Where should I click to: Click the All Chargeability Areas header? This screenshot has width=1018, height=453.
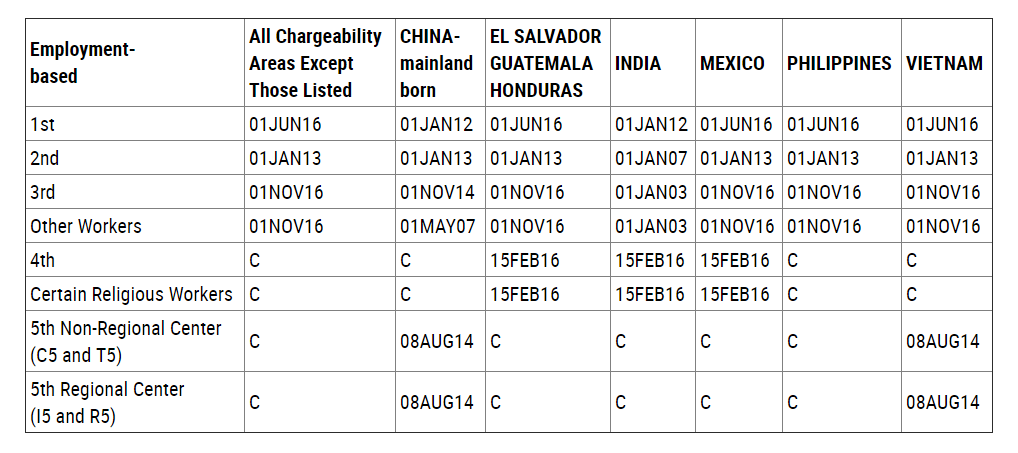click(316, 63)
